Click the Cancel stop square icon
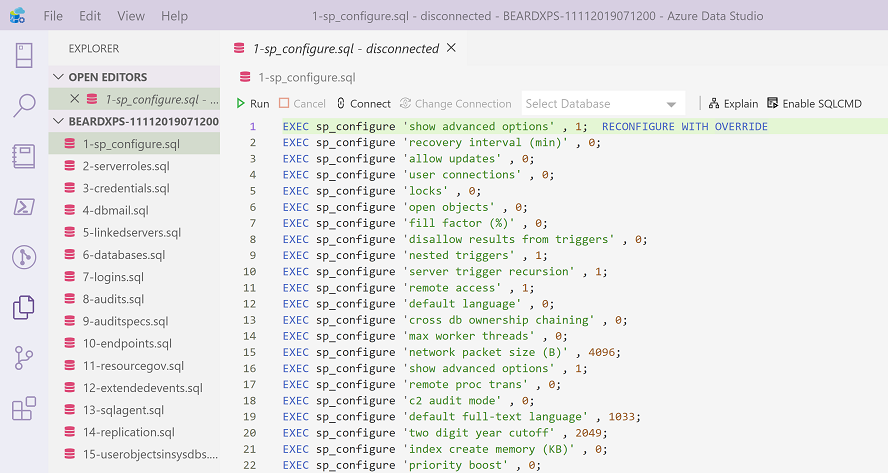888x473 pixels. [284, 103]
